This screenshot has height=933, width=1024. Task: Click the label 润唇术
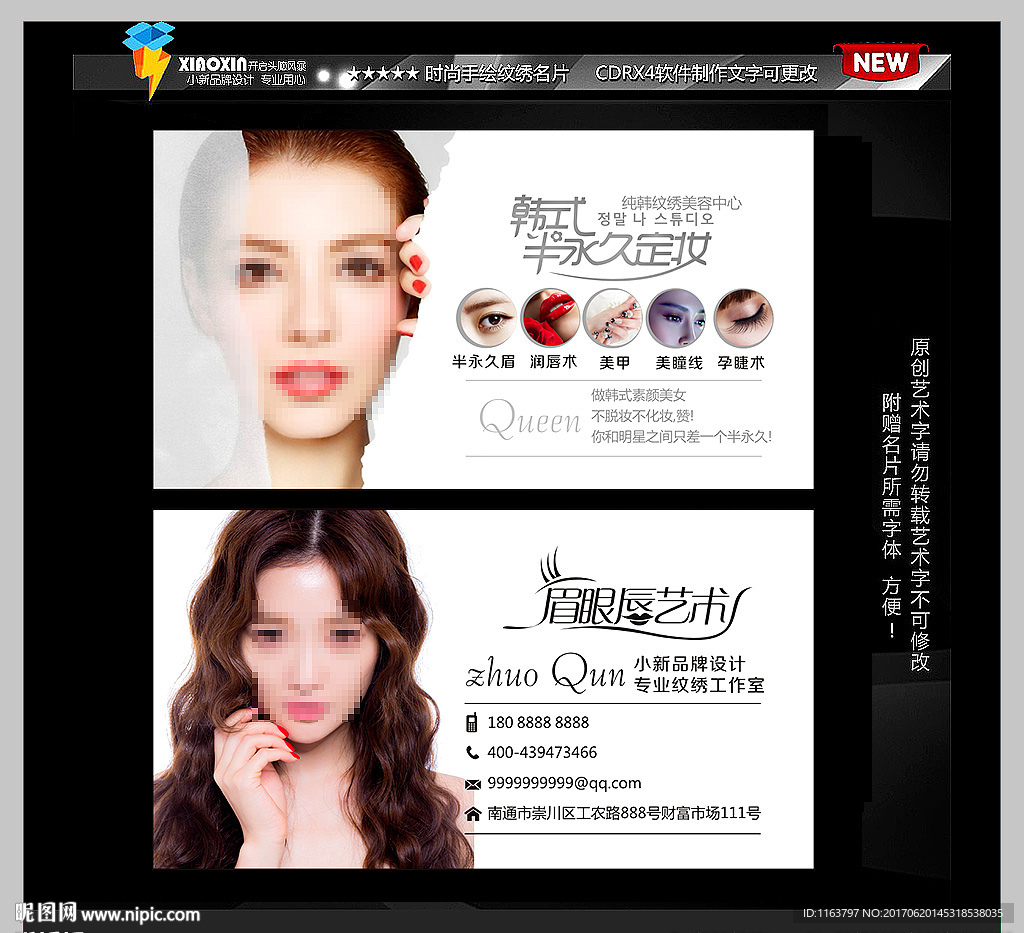point(553,362)
